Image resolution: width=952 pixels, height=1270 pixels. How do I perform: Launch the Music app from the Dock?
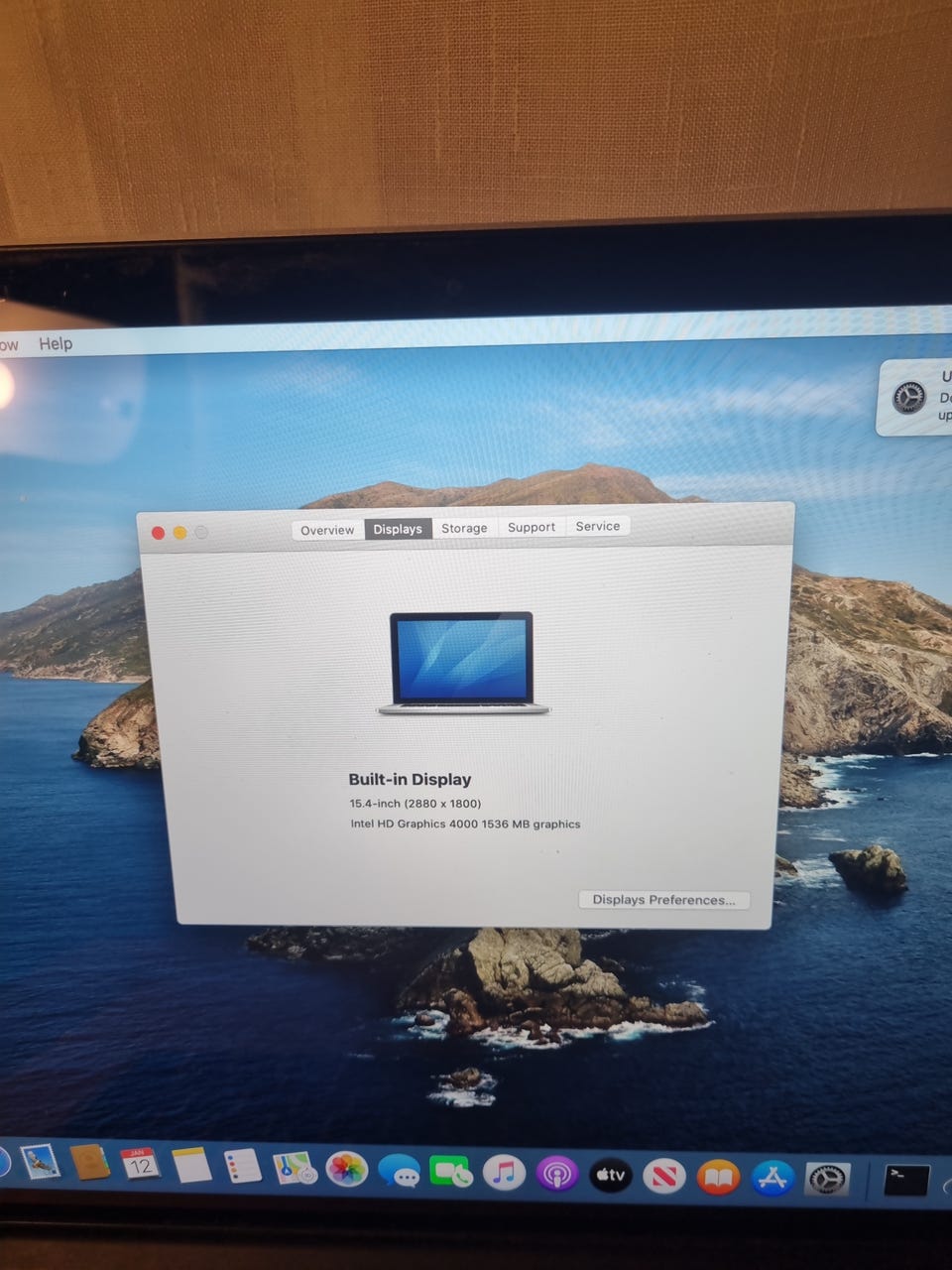(x=504, y=1174)
